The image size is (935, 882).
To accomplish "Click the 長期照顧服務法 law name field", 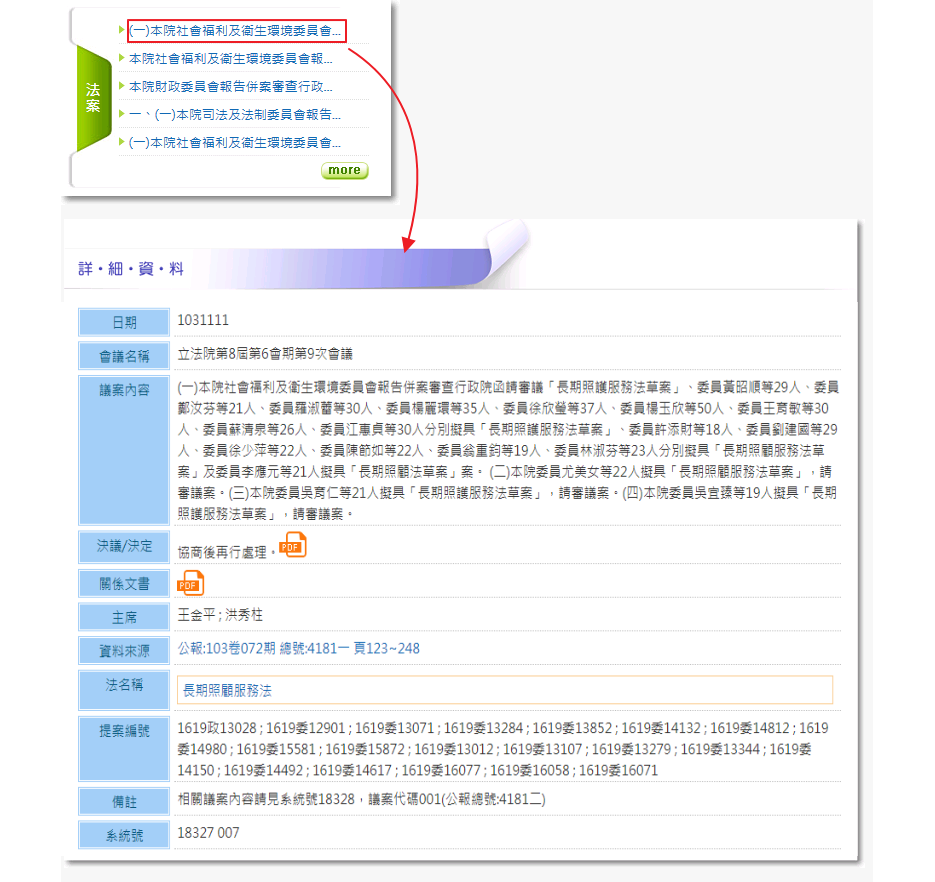I will coord(504,690).
